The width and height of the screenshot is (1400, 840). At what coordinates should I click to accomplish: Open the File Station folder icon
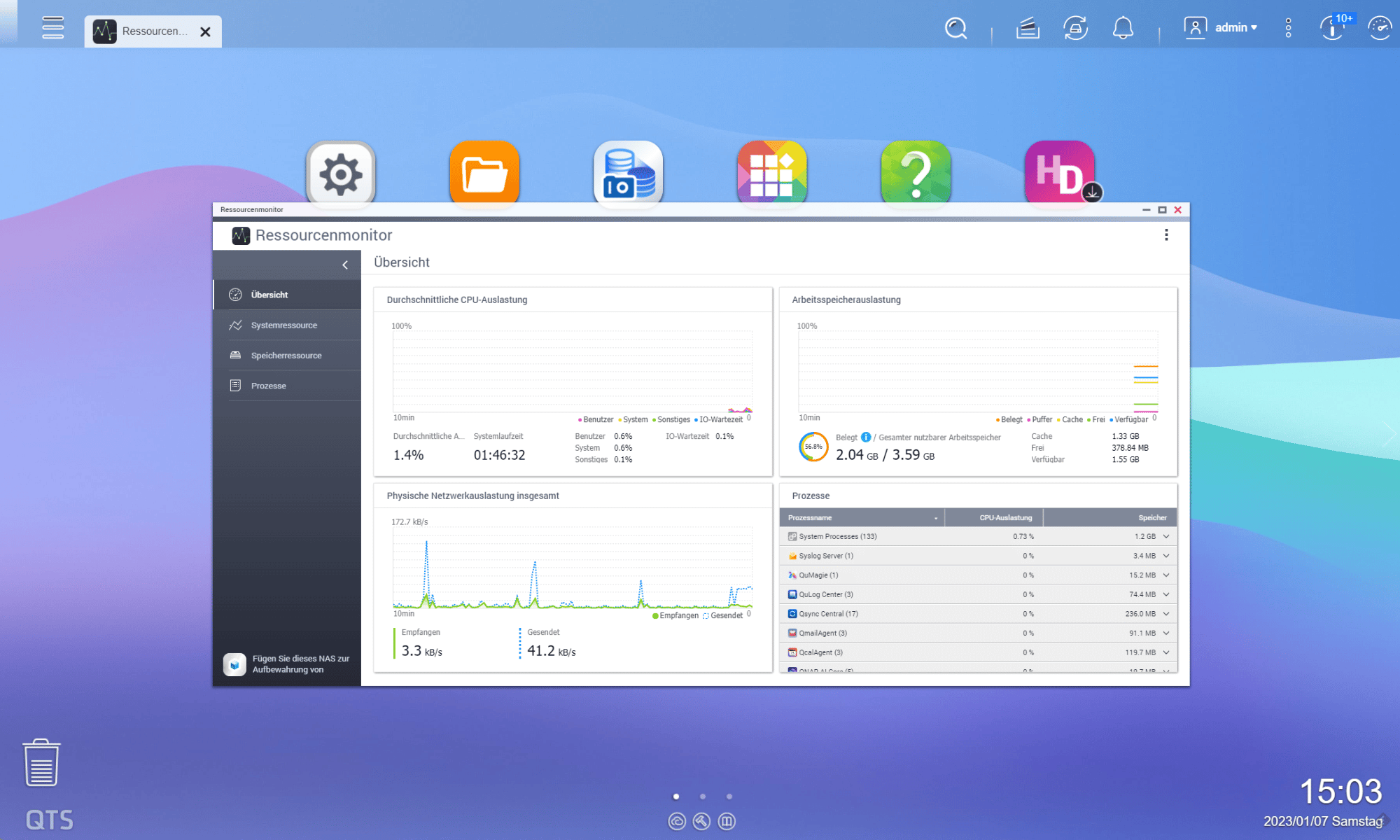(484, 174)
